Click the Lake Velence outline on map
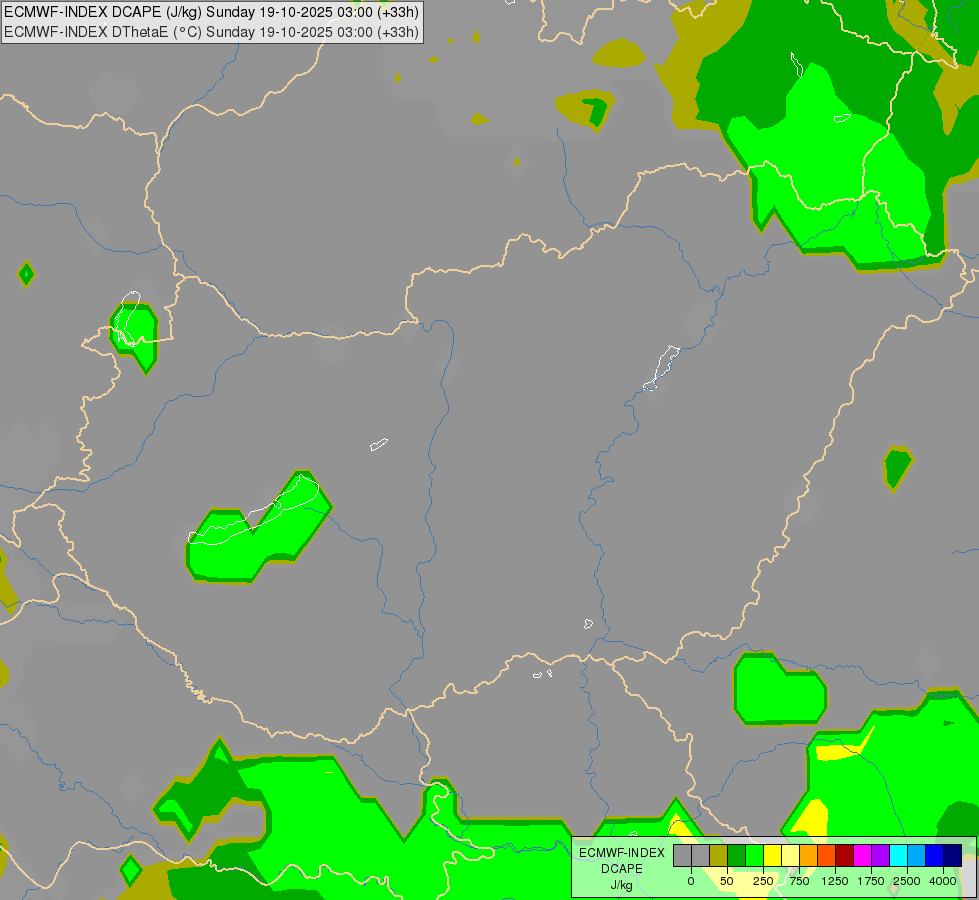The image size is (979, 900). (x=379, y=444)
